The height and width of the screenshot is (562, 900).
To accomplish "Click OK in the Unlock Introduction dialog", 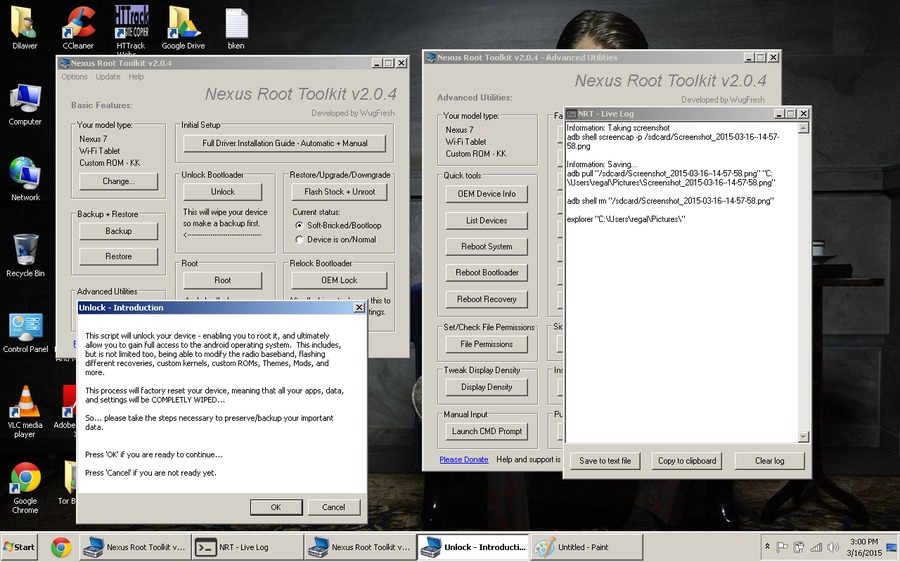I will (x=276, y=507).
